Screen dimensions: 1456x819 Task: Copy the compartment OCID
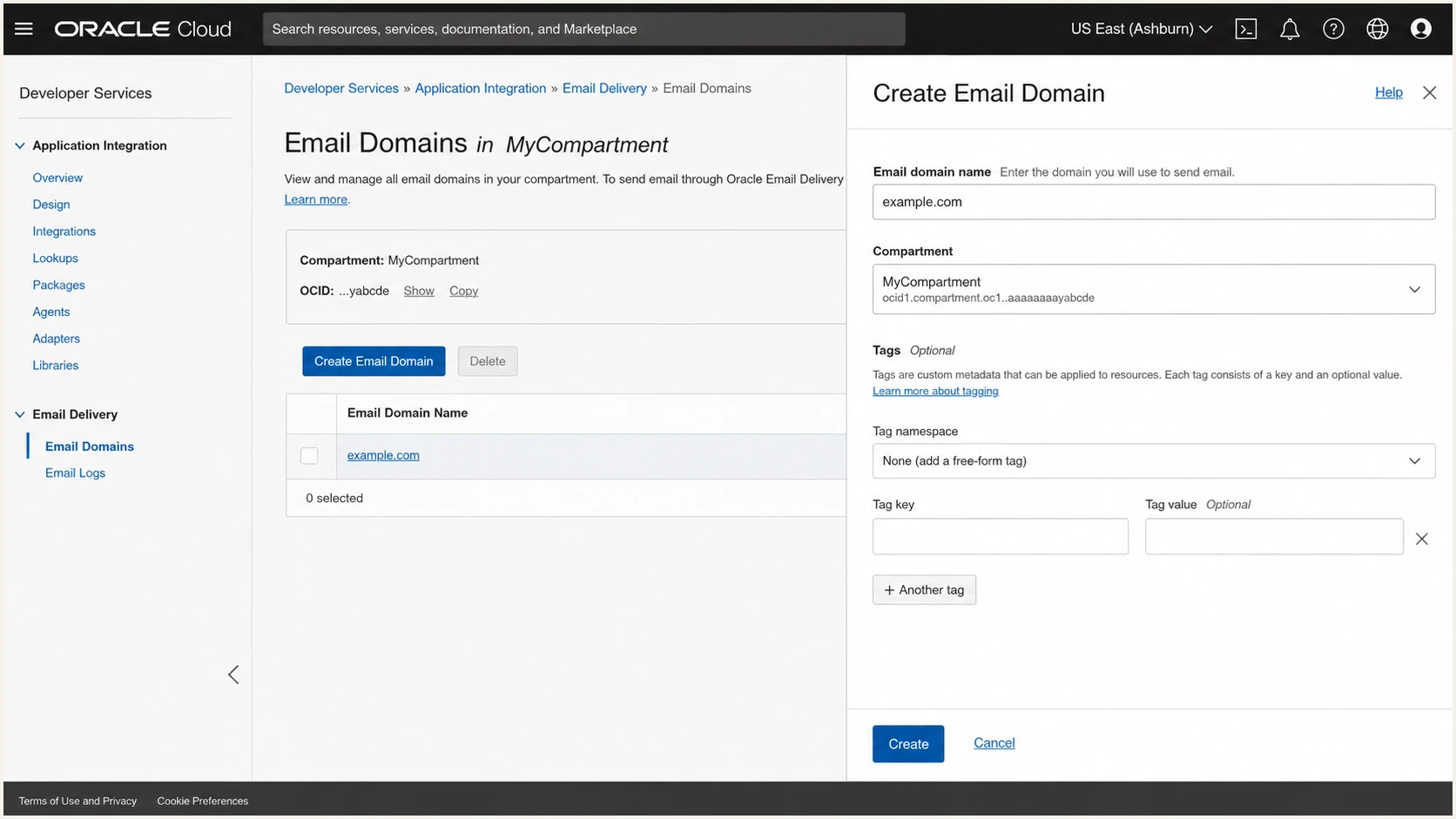coord(463,291)
